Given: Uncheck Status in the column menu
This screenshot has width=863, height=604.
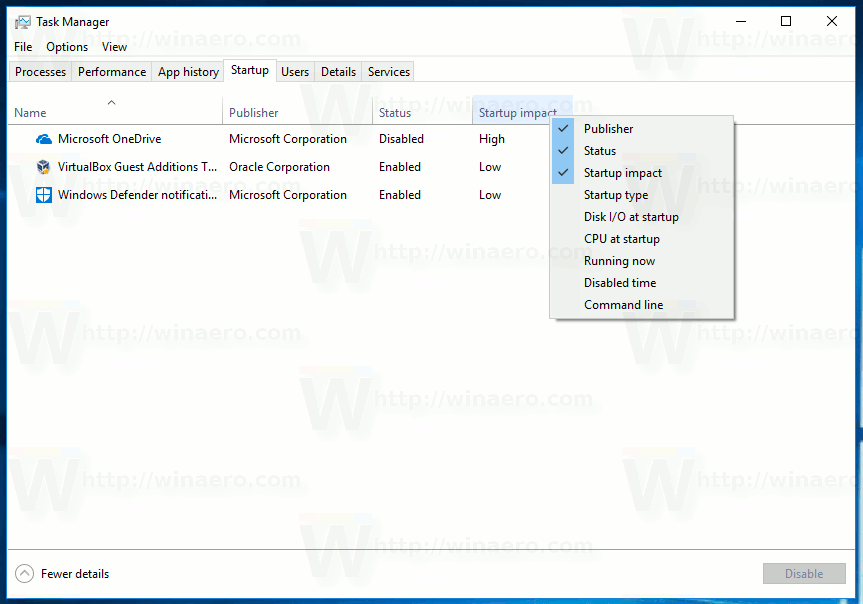Looking at the screenshot, I should click(600, 150).
